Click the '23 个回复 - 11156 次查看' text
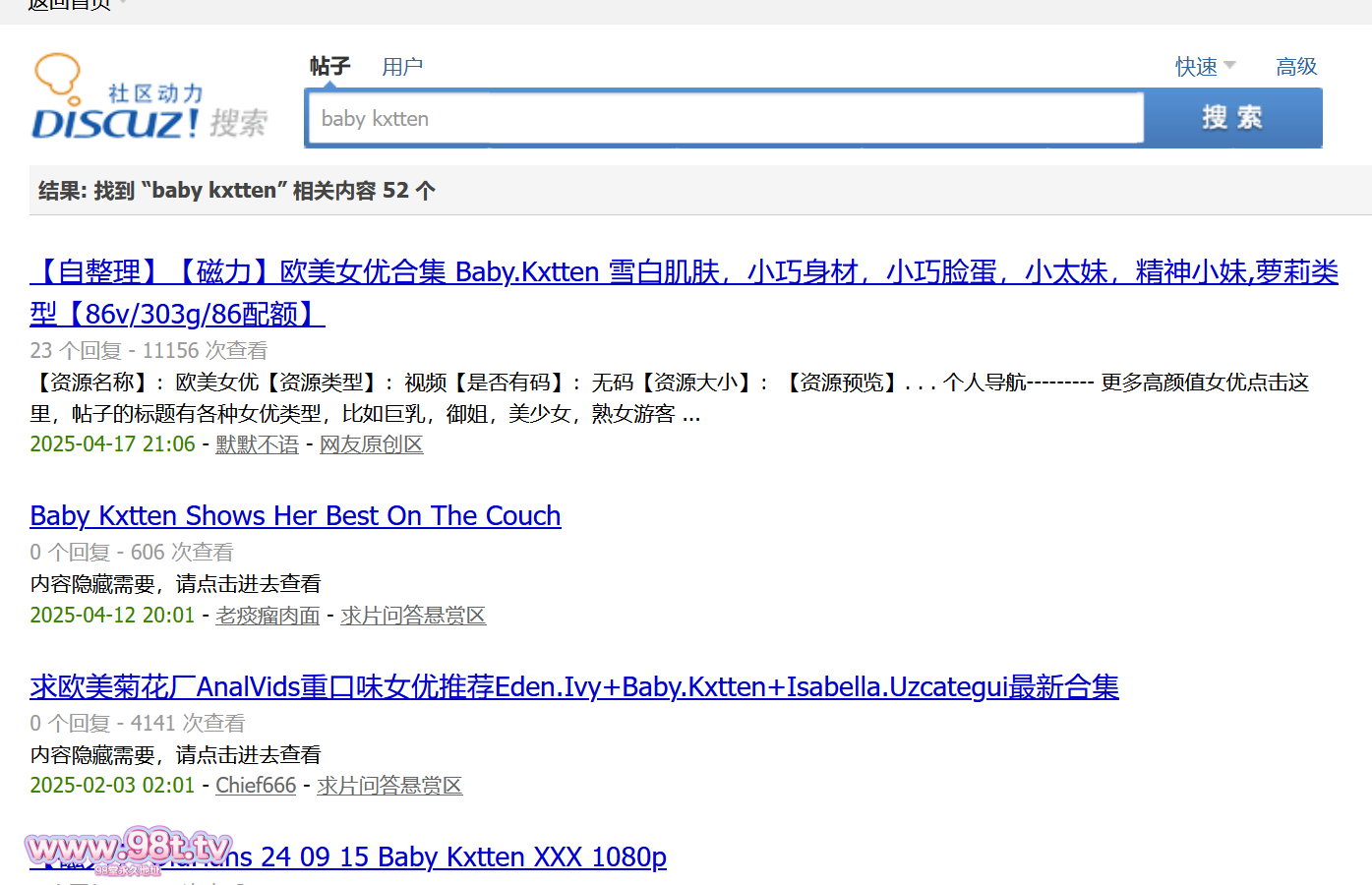The width and height of the screenshot is (1372, 885). tap(149, 351)
